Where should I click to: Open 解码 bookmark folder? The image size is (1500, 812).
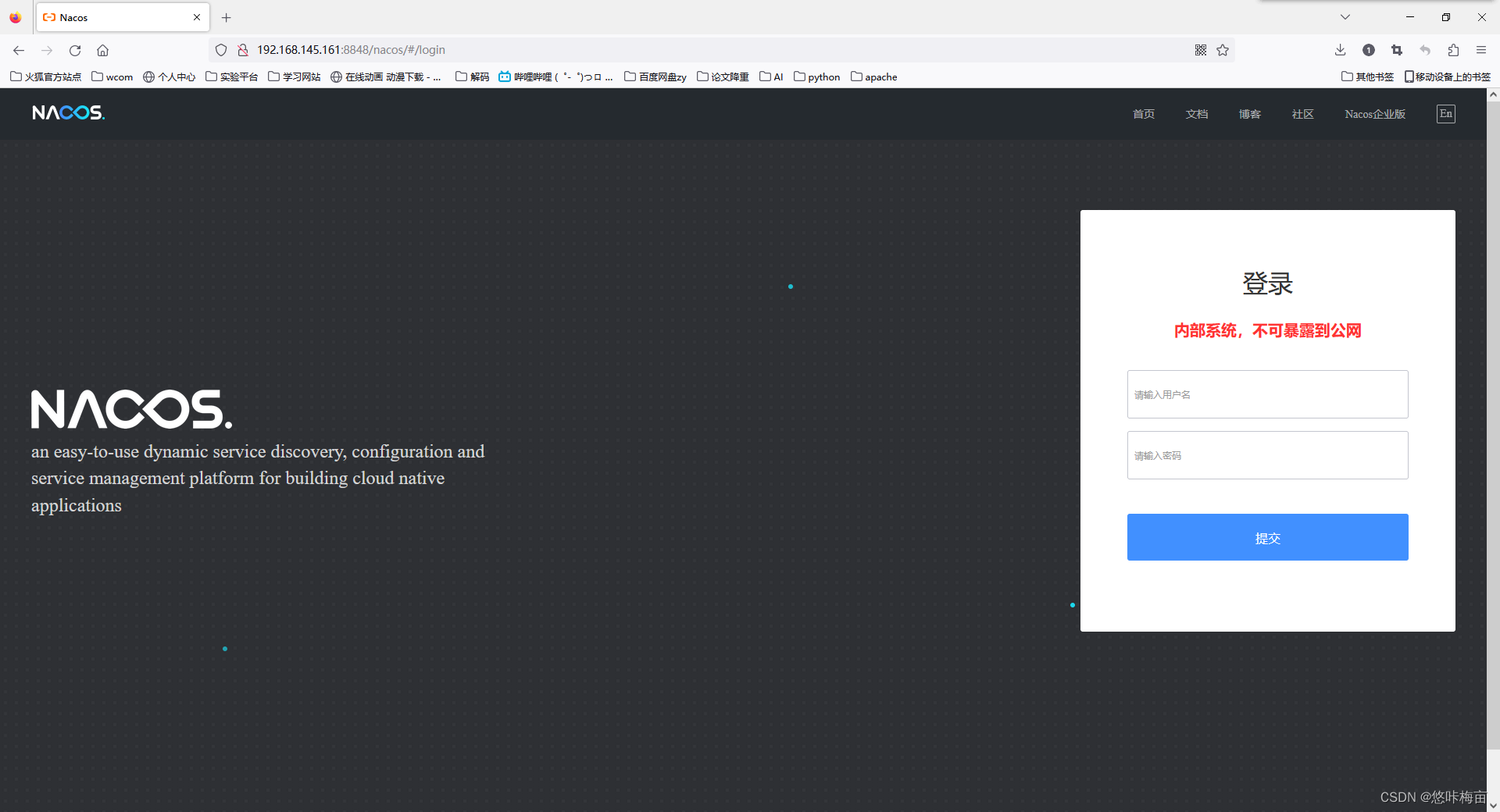click(x=472, y=77)
